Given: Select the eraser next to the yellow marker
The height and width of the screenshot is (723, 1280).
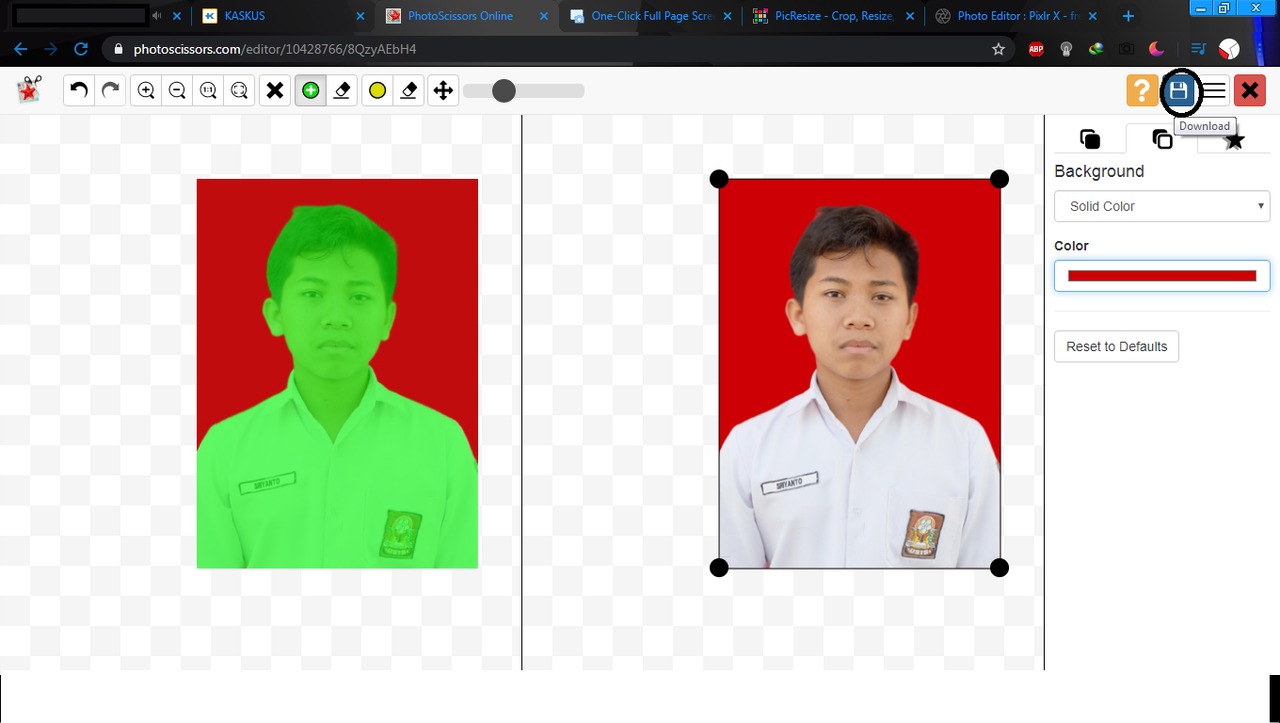Looking at the screenshot, I should pos(408,91).
